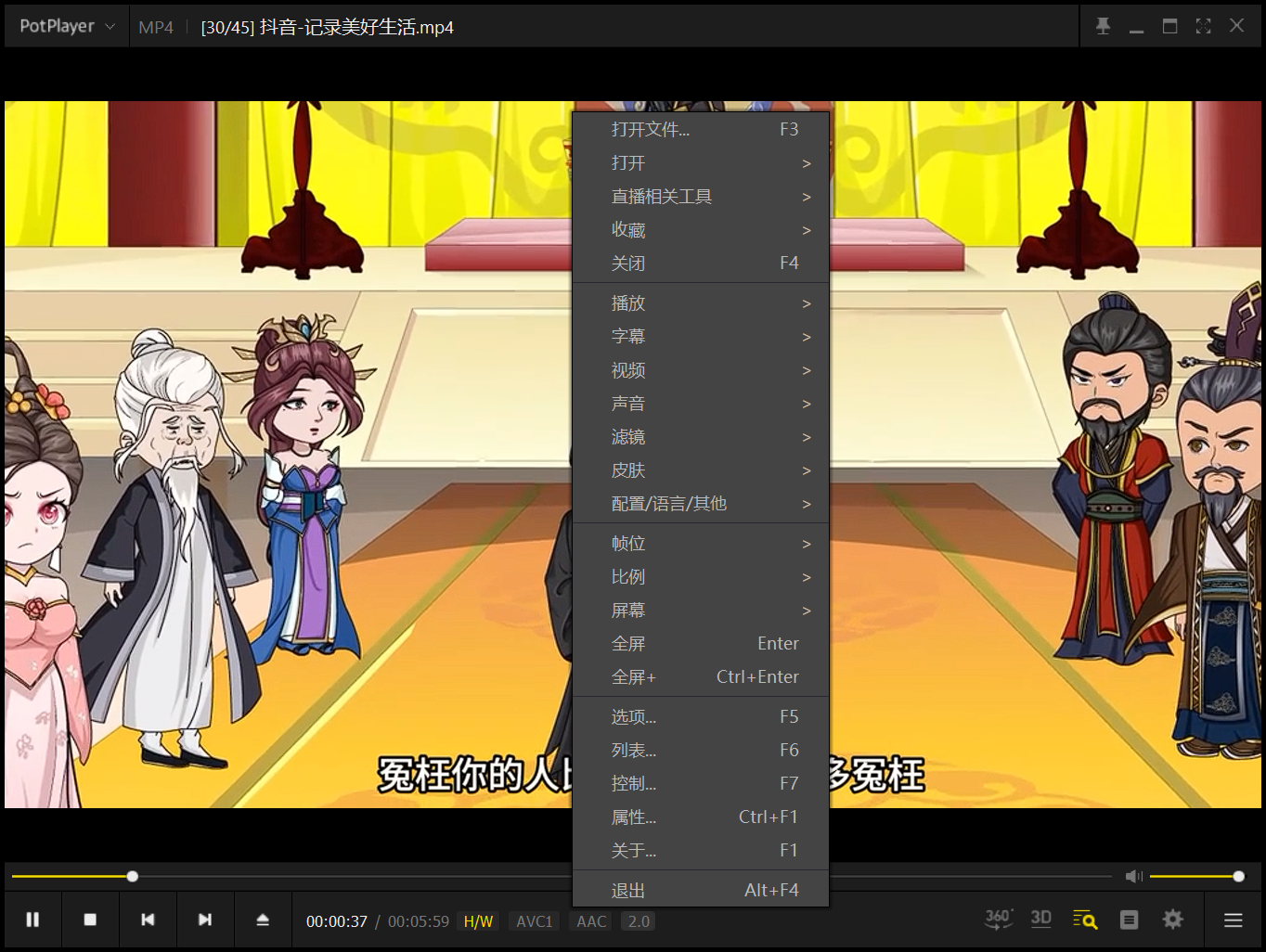Open the PotPlayer main menu dropdown
Viewport: 1266px width, 952px height.
click(x=67, y=26)
